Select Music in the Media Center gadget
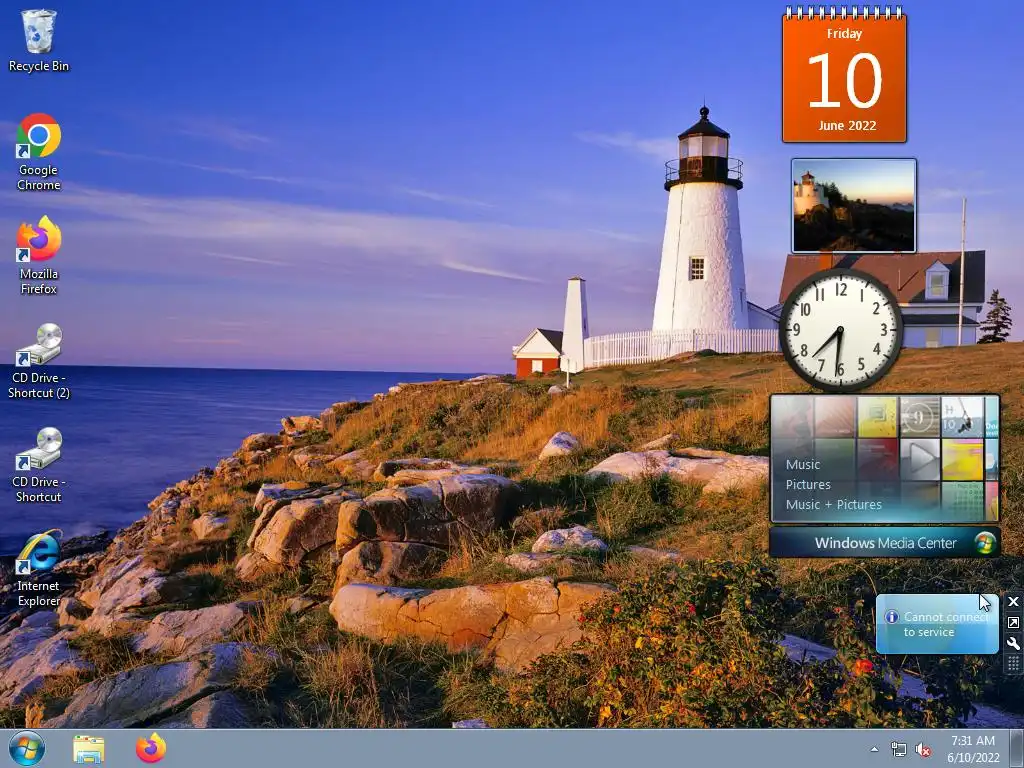The image size is (1024, 768). (x=803, y=464)
